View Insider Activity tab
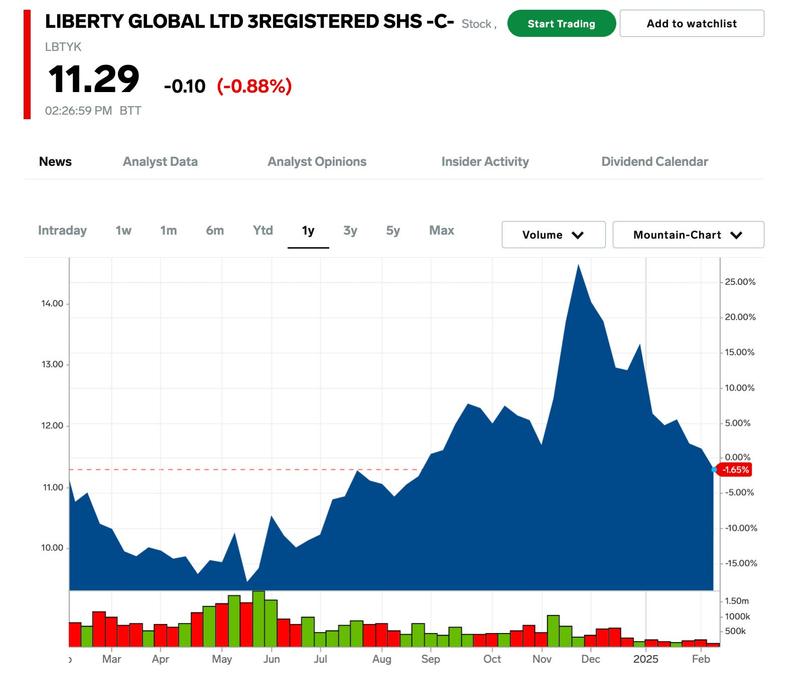The width and height of the screenshot is (800, 680). click(x=485, y=161)
